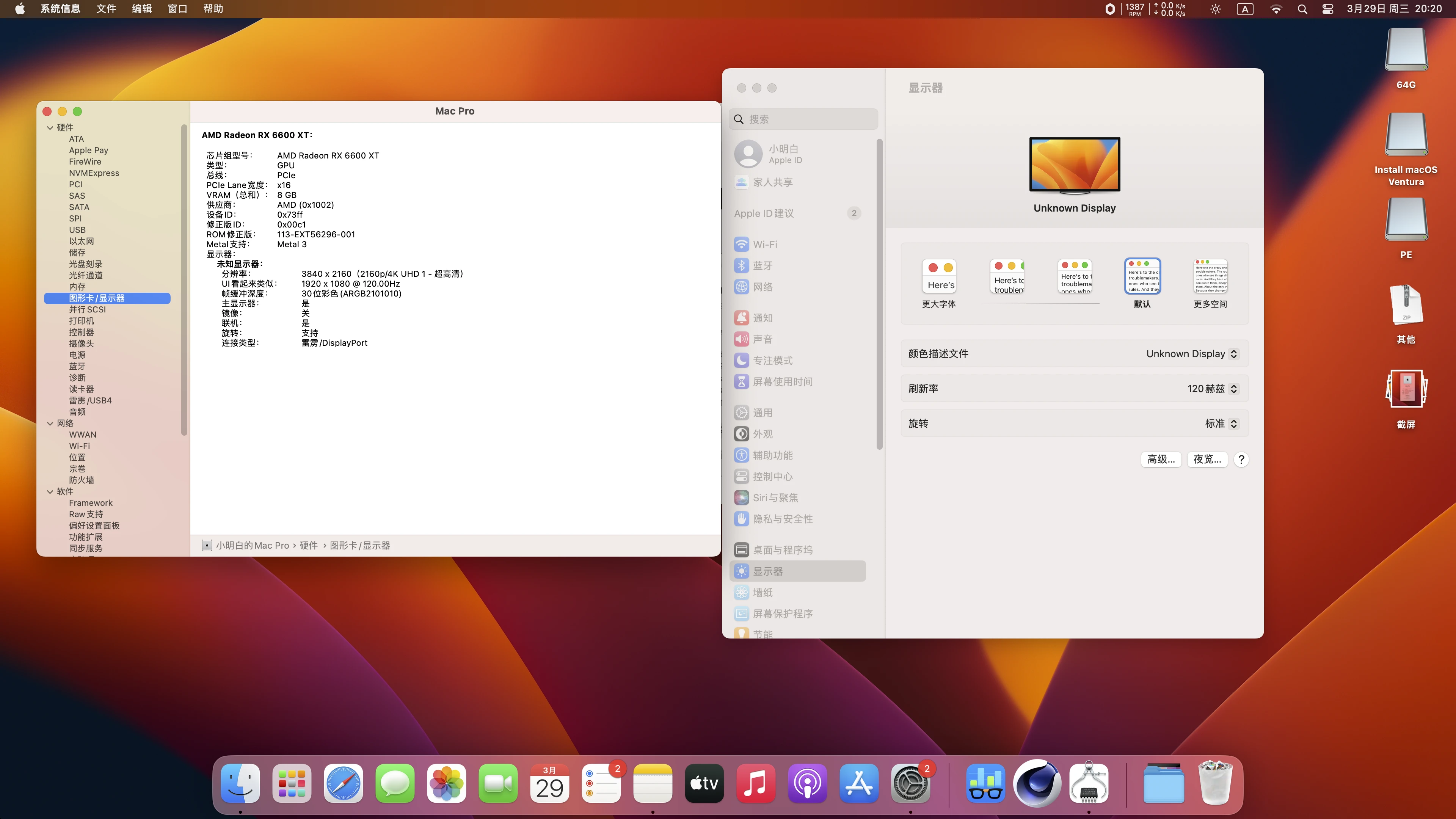The width and height of the screenshot is (1456, 819).
Task: Open Launchpad in the Dock
Action: coord(292,783)
